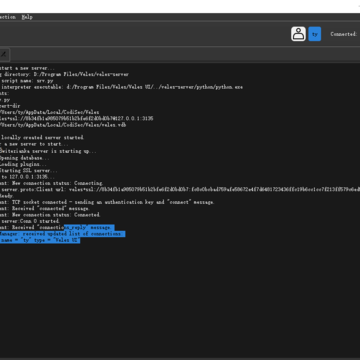Click "server:Conn 0 started" log line
Screen dimensions: 360x360
pos(30,221)
